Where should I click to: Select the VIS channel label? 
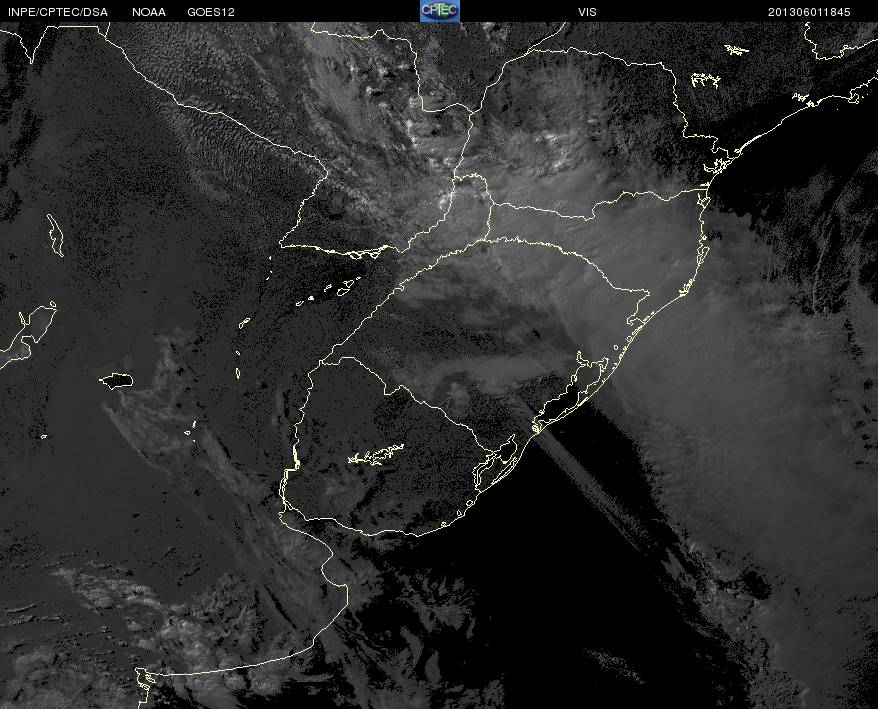tap(587, 12)
